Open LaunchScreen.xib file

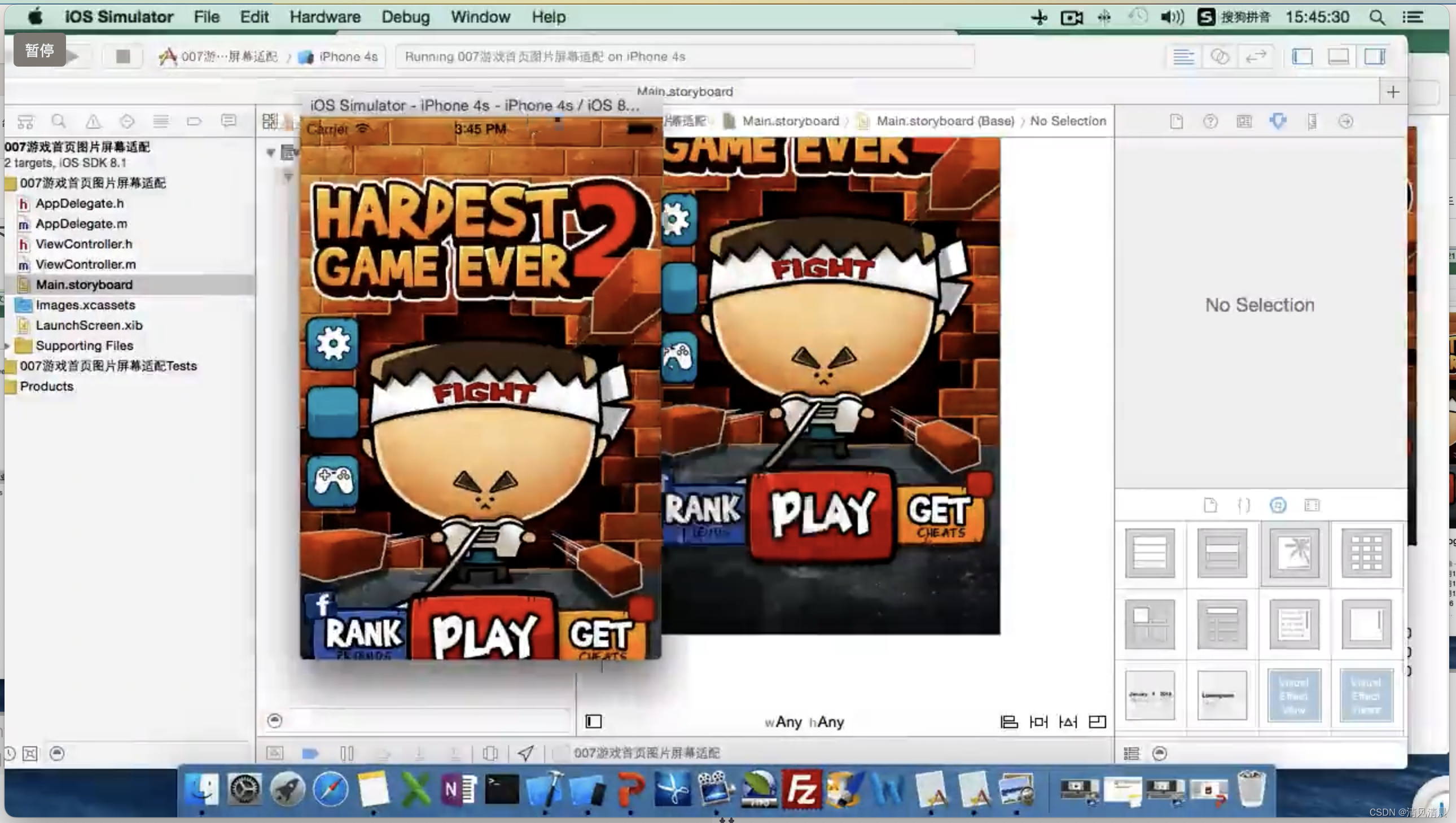[x=89, y=326]
